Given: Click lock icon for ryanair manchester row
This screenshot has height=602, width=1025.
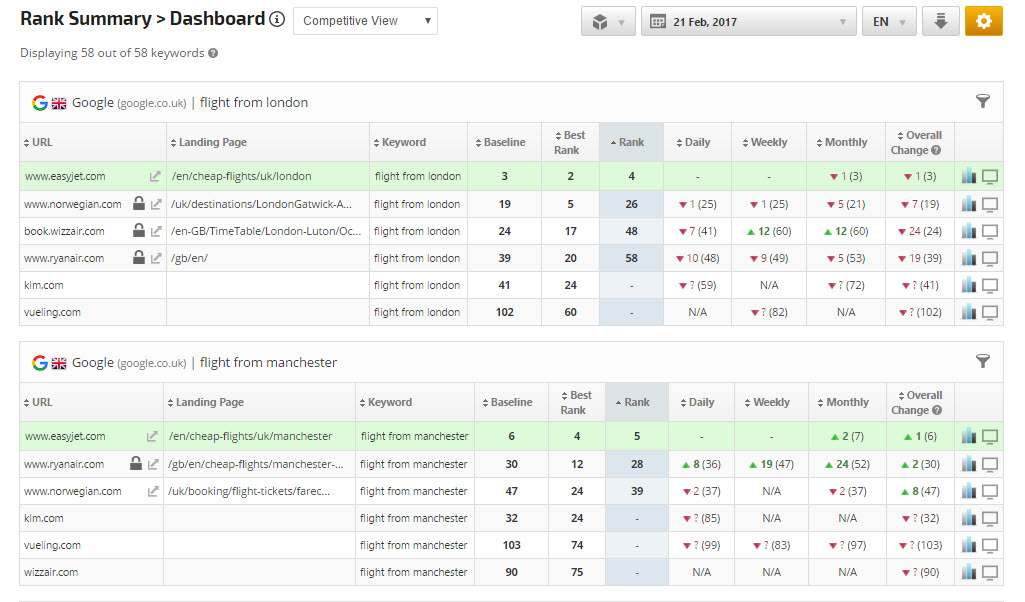Looking at the screenshot, I should (135, 463).
